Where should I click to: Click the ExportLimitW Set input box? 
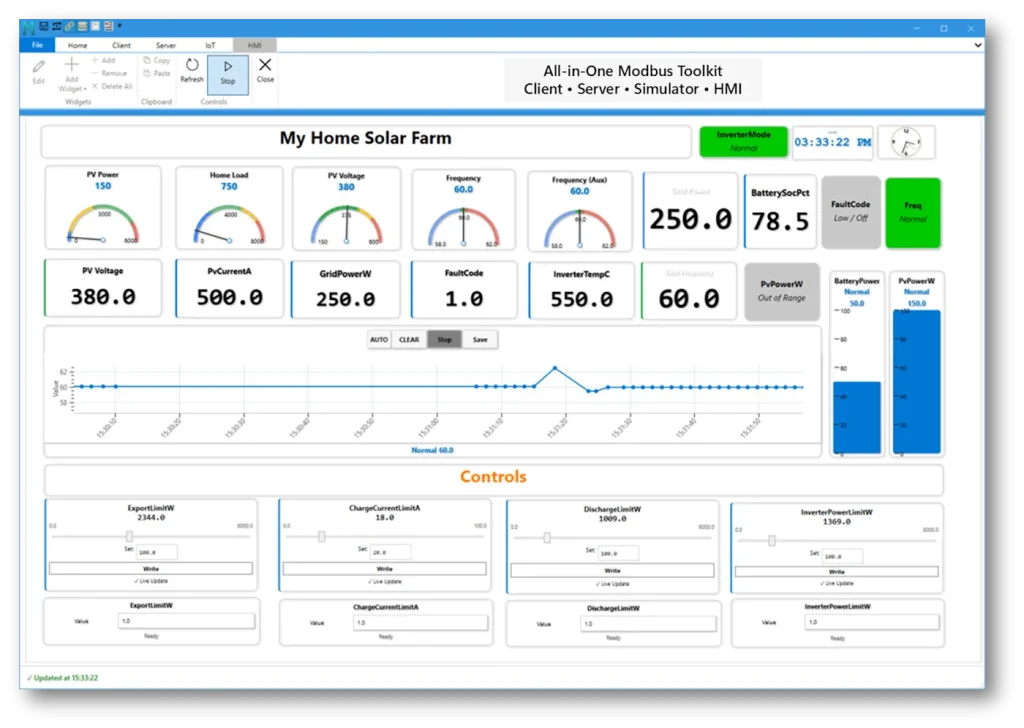(x=156, y=552)
